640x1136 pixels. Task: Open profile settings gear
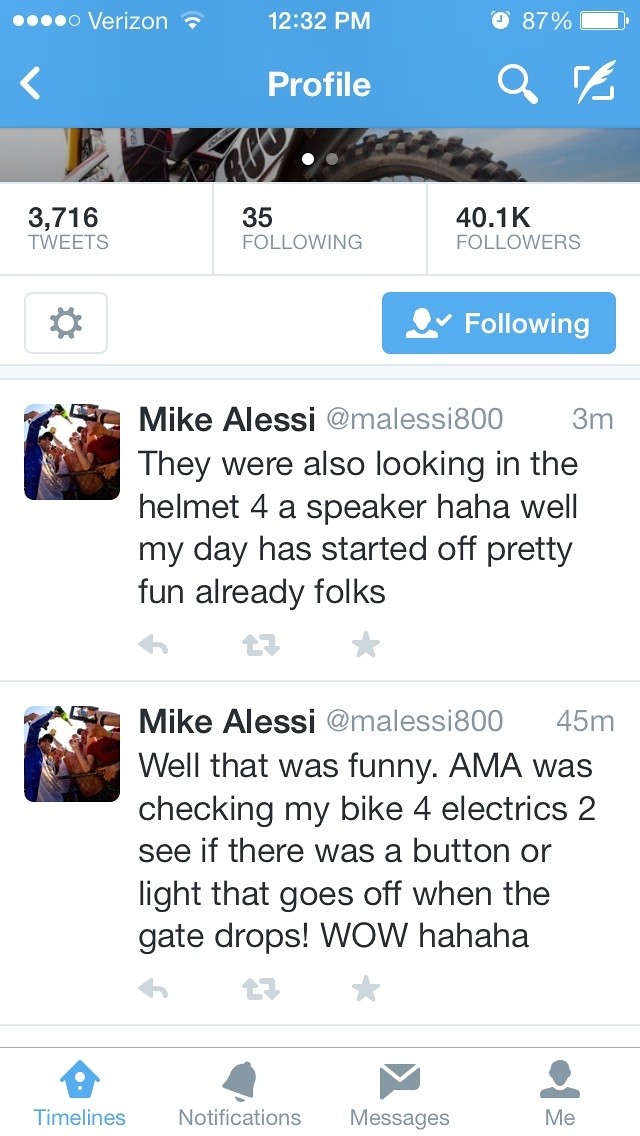[x=66, y=323]
